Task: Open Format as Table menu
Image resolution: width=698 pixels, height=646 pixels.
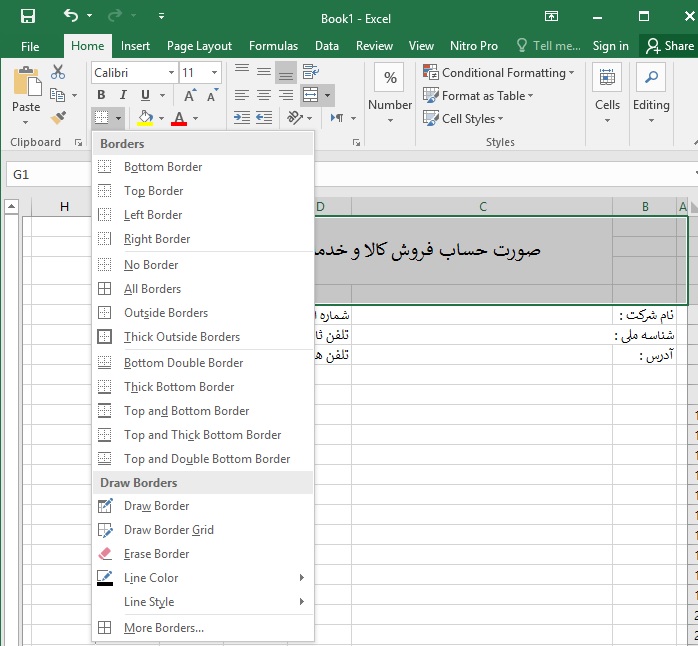Action: pos(478,96)
